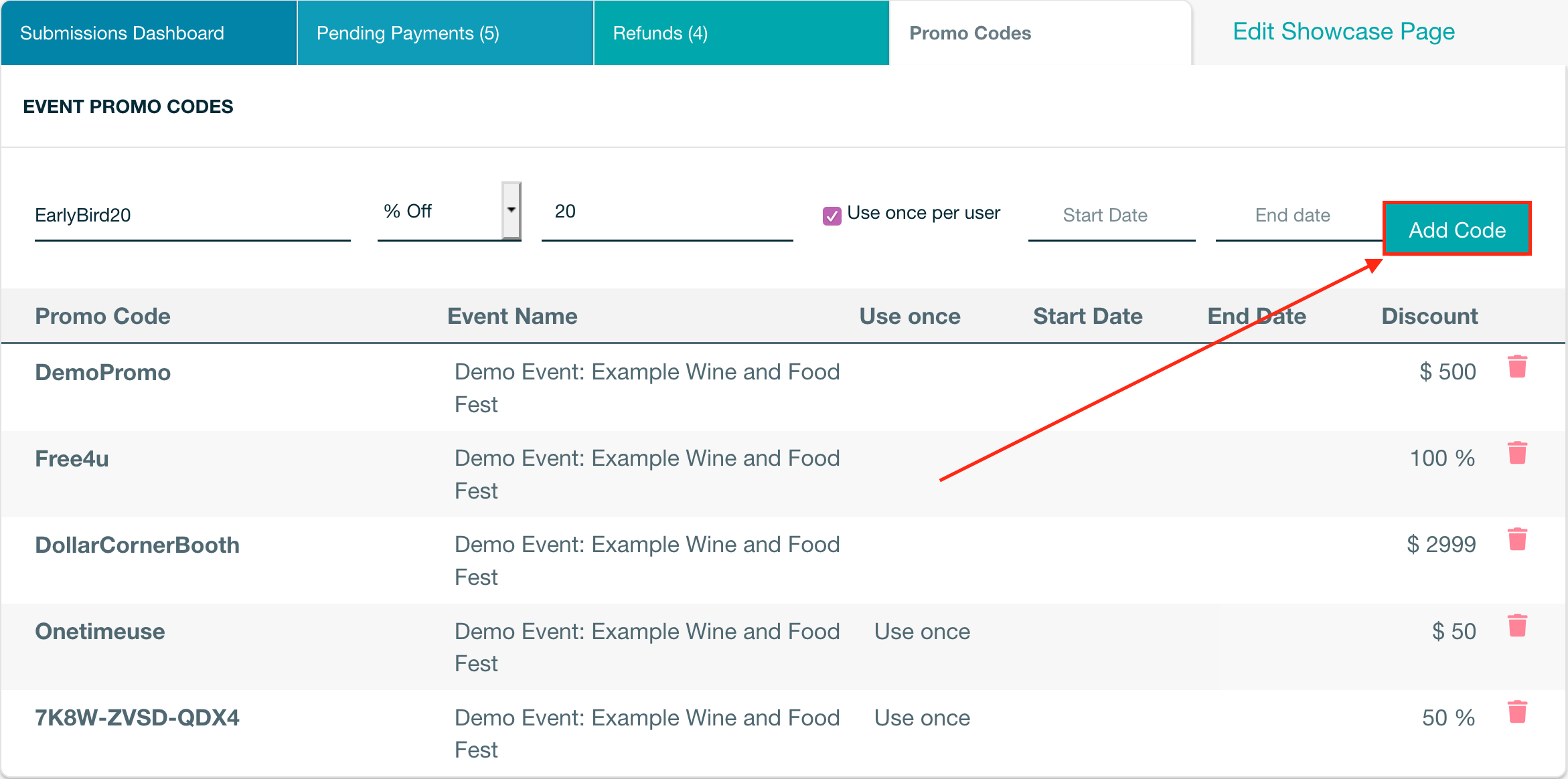The height and width of the screenshot is (779, 1568).
Task: Click the Promo Code column header
Action: point(102,316)
